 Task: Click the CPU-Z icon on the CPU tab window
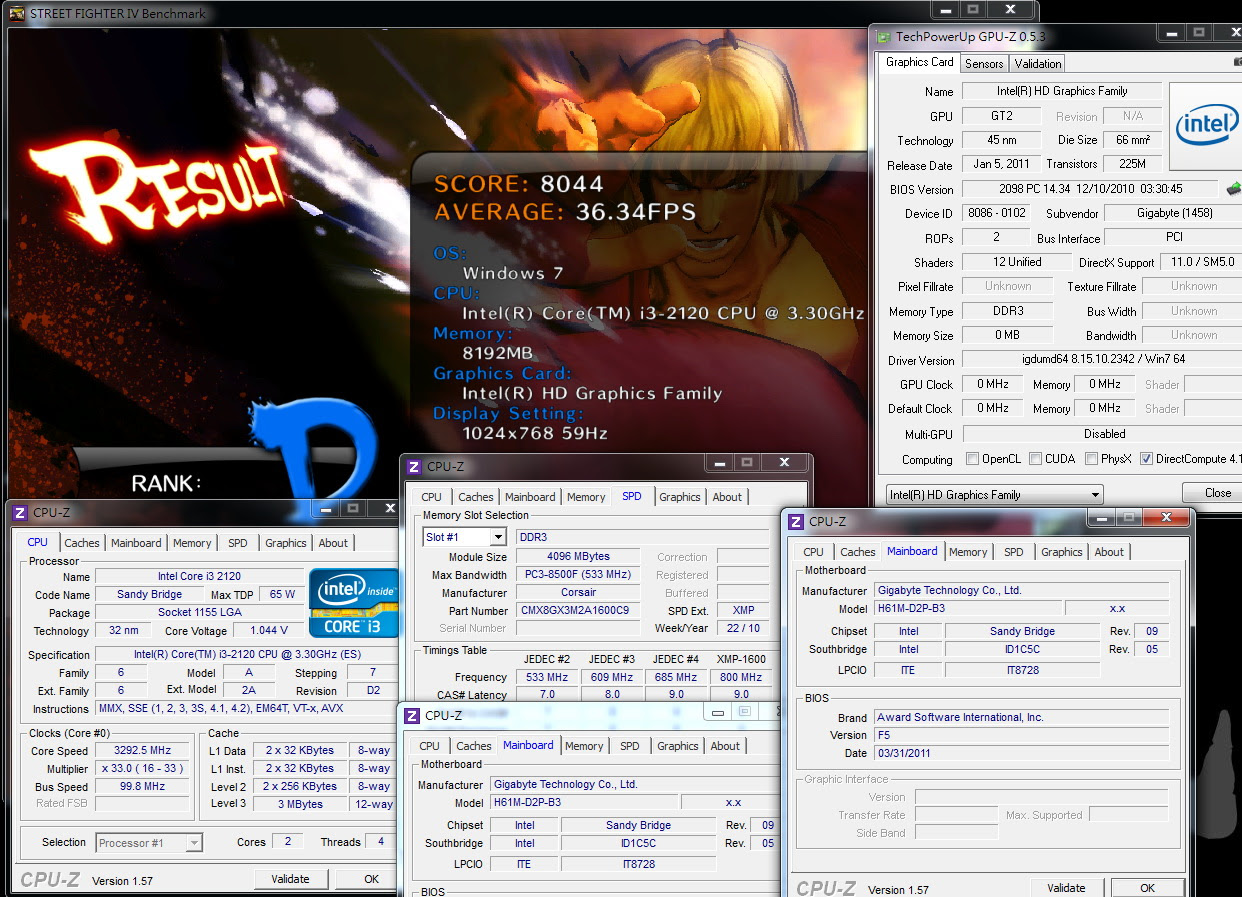20,513
